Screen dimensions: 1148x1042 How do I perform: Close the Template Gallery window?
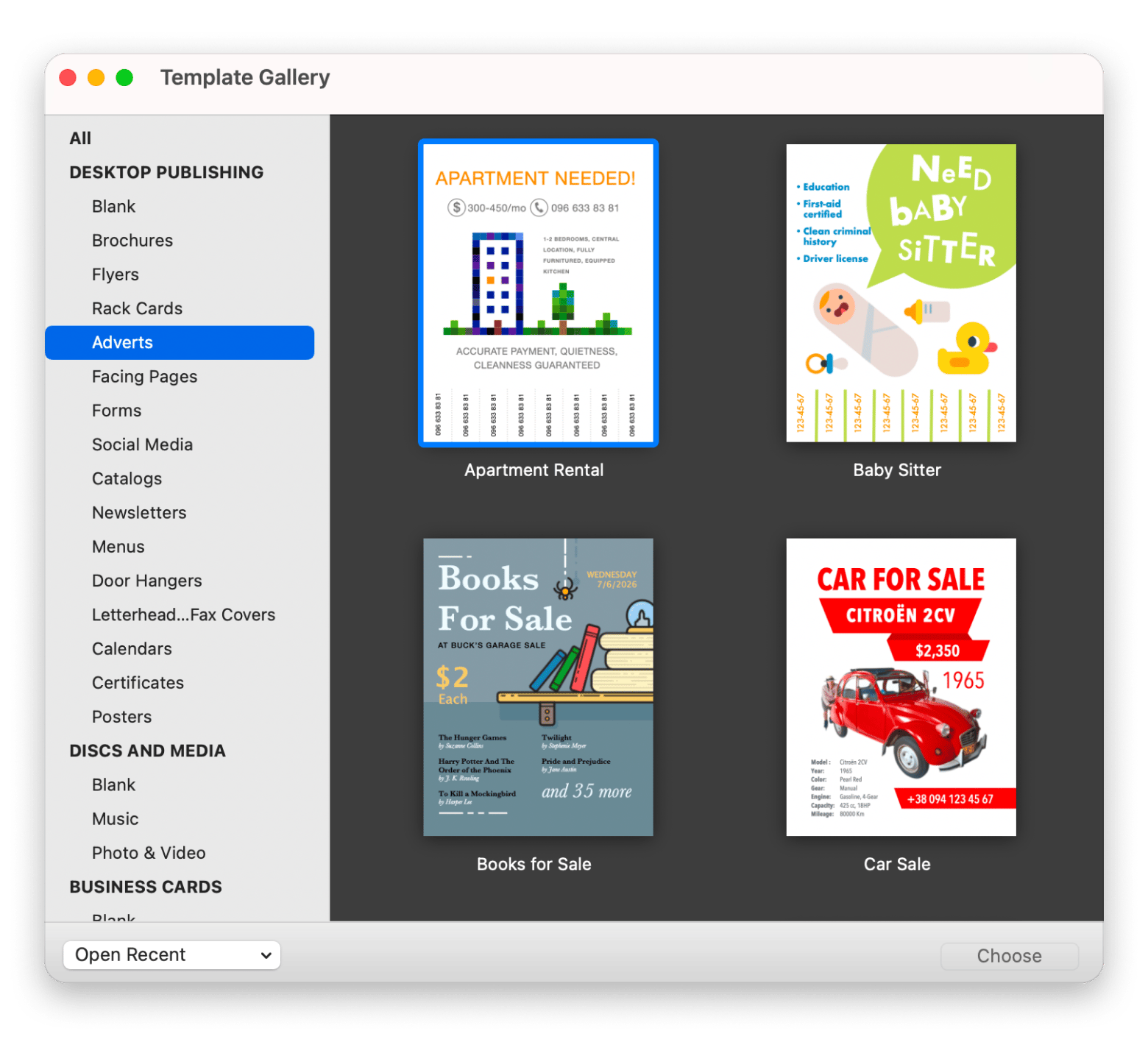coord(68,77)
